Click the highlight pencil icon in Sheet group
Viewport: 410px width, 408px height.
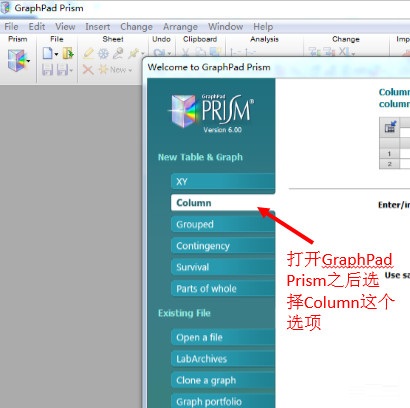88,53
